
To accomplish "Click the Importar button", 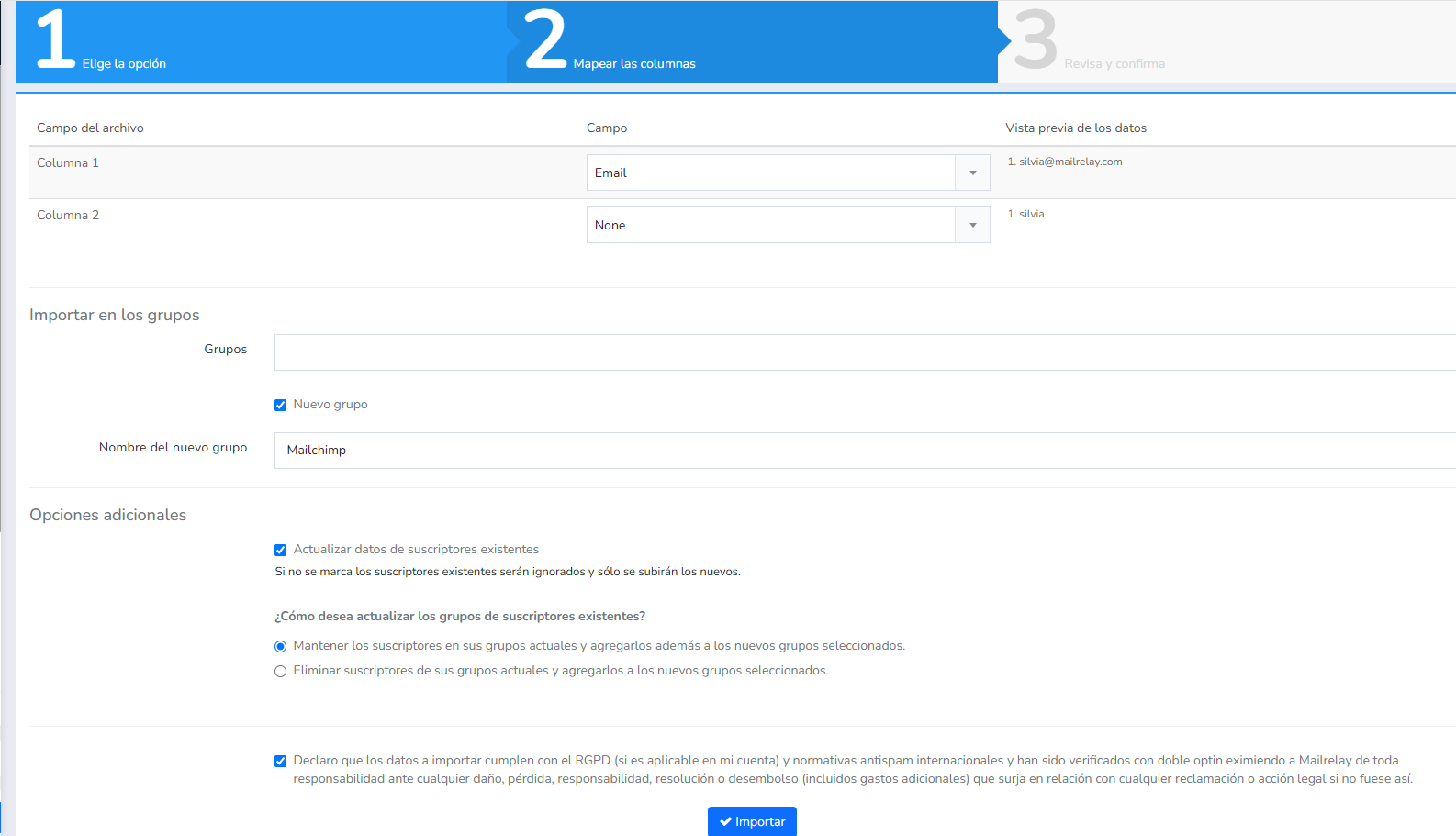I will click(x=752, y=821).
